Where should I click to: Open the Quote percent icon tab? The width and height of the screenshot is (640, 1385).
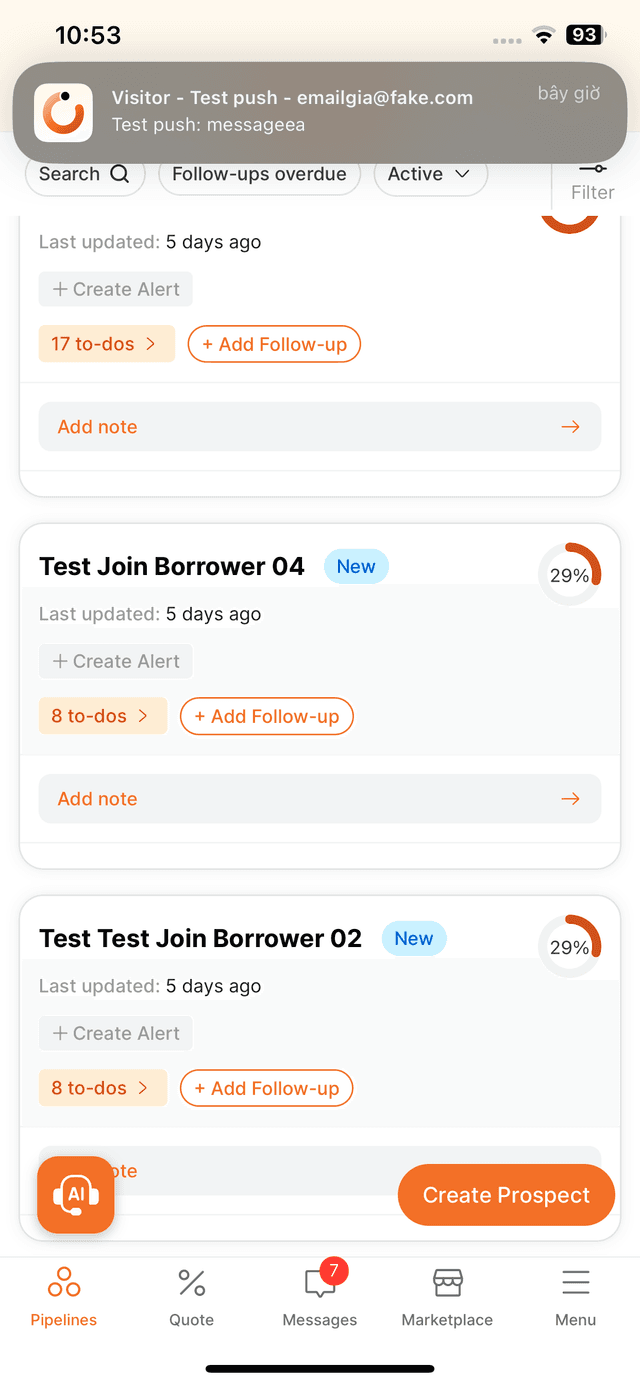click(191, 1283)
